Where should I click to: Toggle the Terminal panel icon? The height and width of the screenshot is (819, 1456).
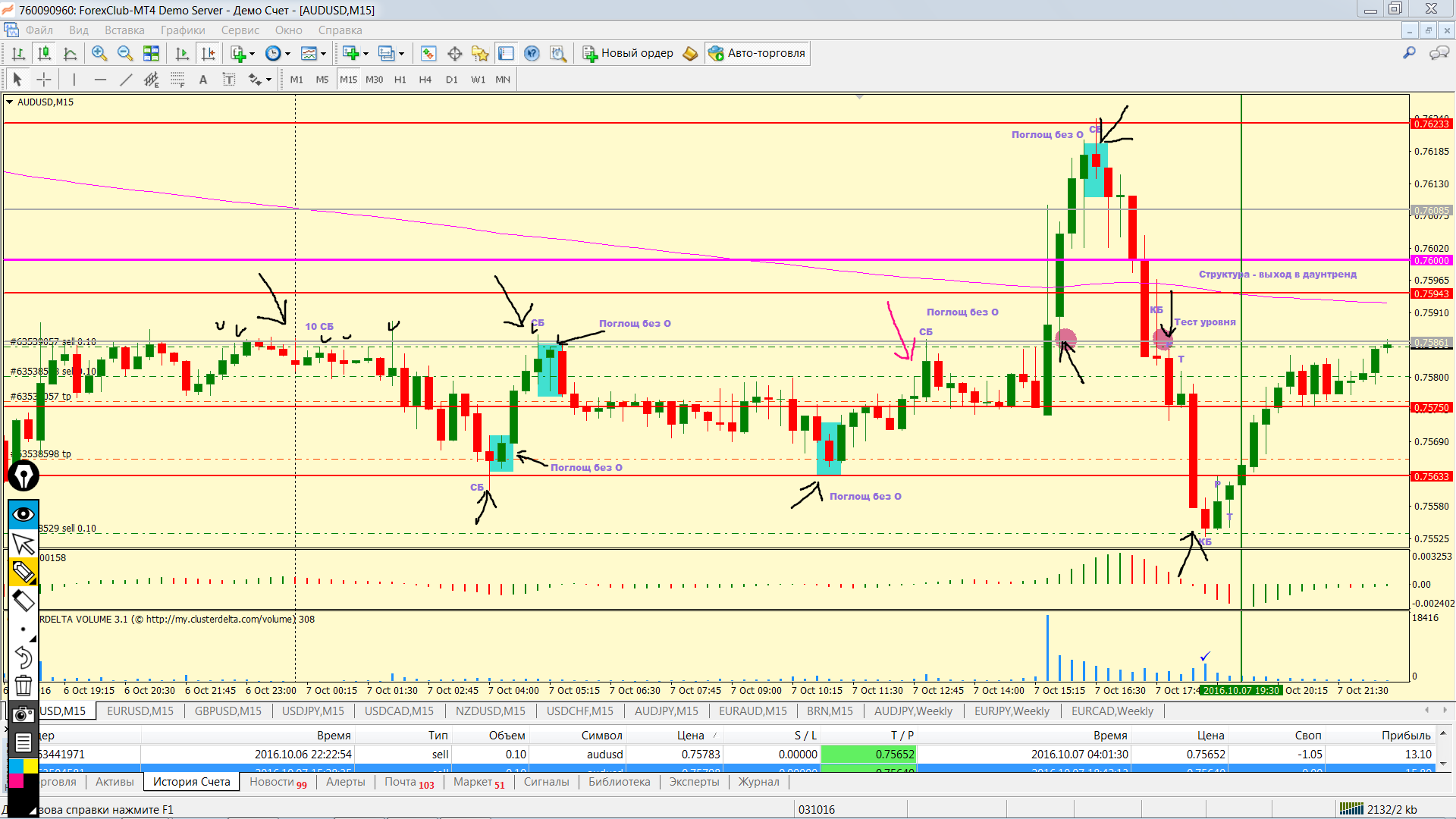pos(506,53)
